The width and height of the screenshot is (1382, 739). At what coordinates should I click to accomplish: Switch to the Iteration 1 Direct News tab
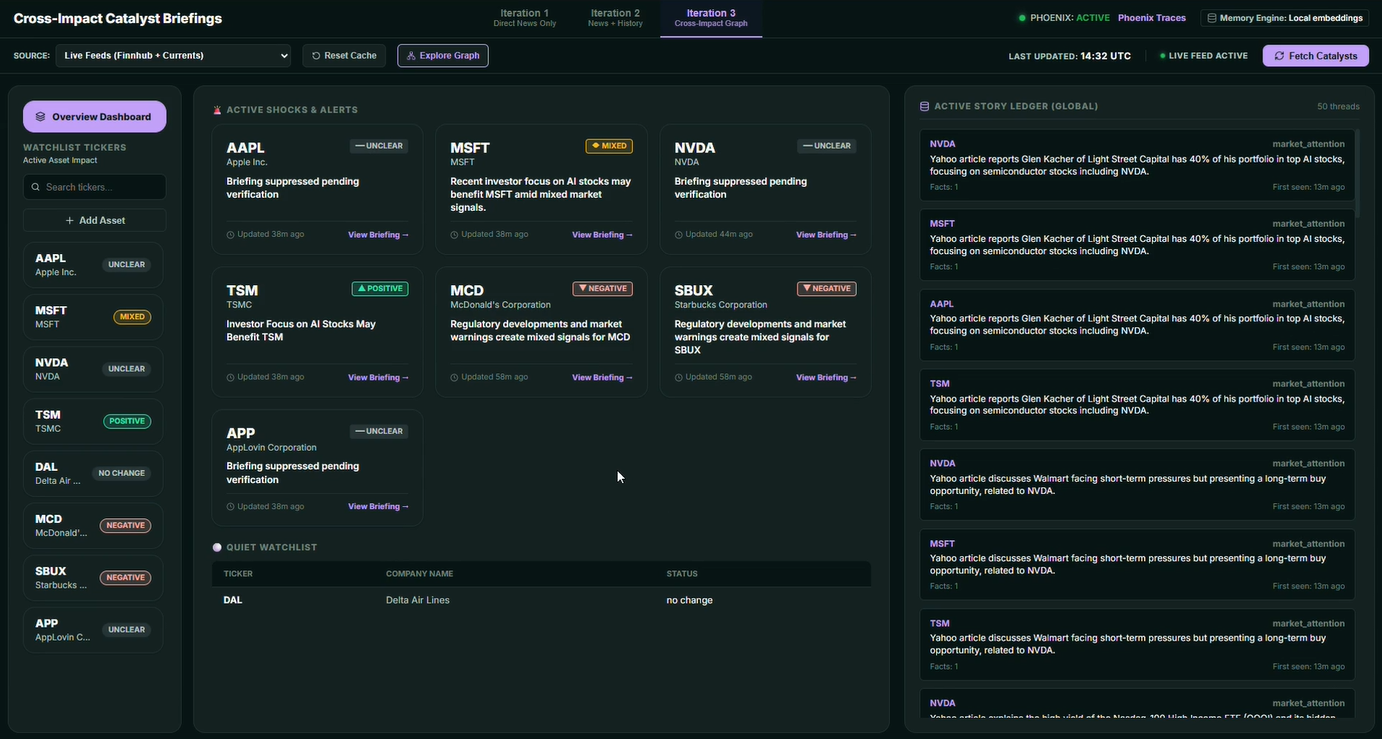tap(524, 18)
